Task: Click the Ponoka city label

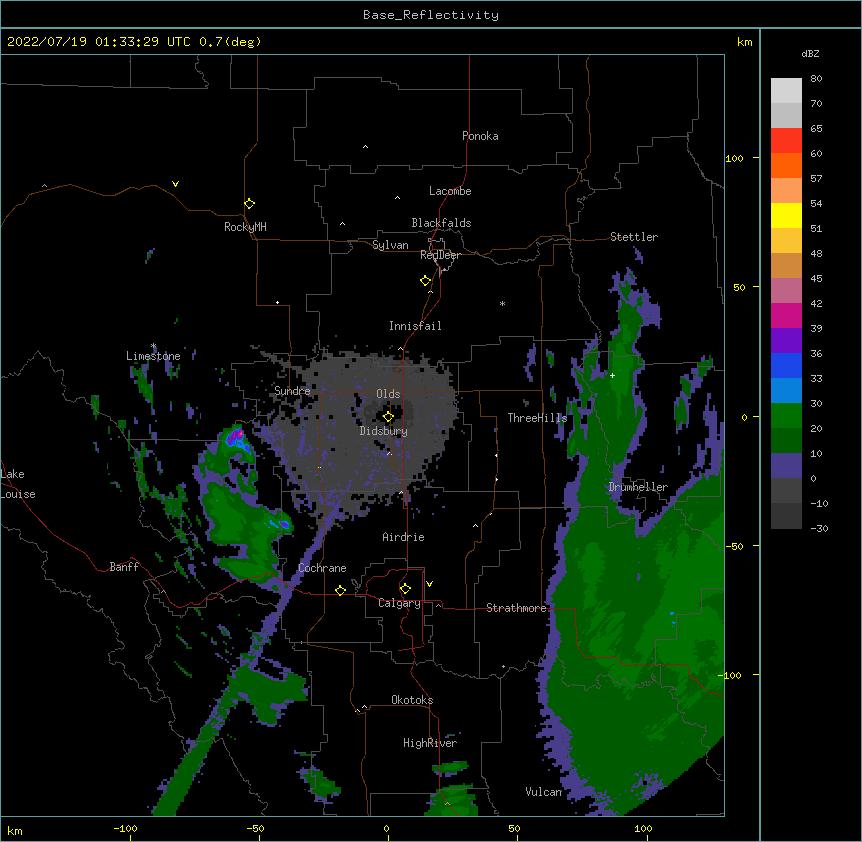Action: pyautogui.click(x=480, y=136)
